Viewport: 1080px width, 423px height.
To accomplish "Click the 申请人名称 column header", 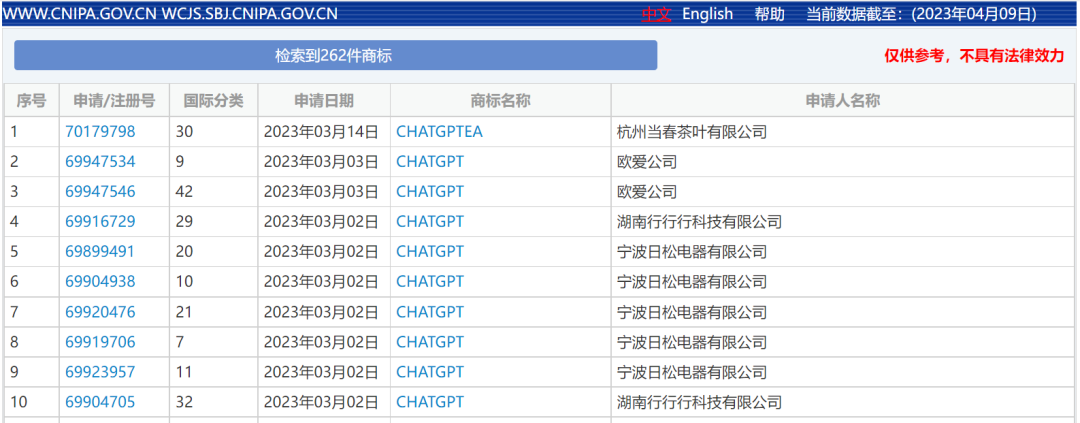I will point(843,101).
